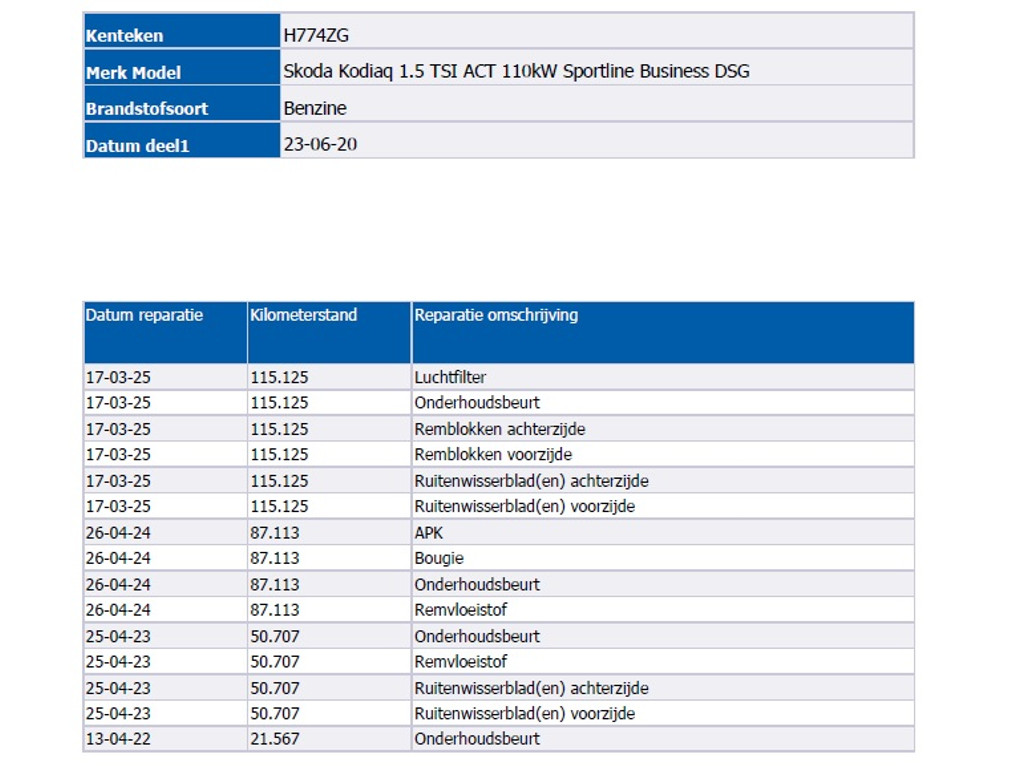This screenshot has height=768, width=1024.
Task: Select Ruitenwisserblad(en) achterzijde at 50.707 km
Action: pyautogui.click(x=532, y=688)
